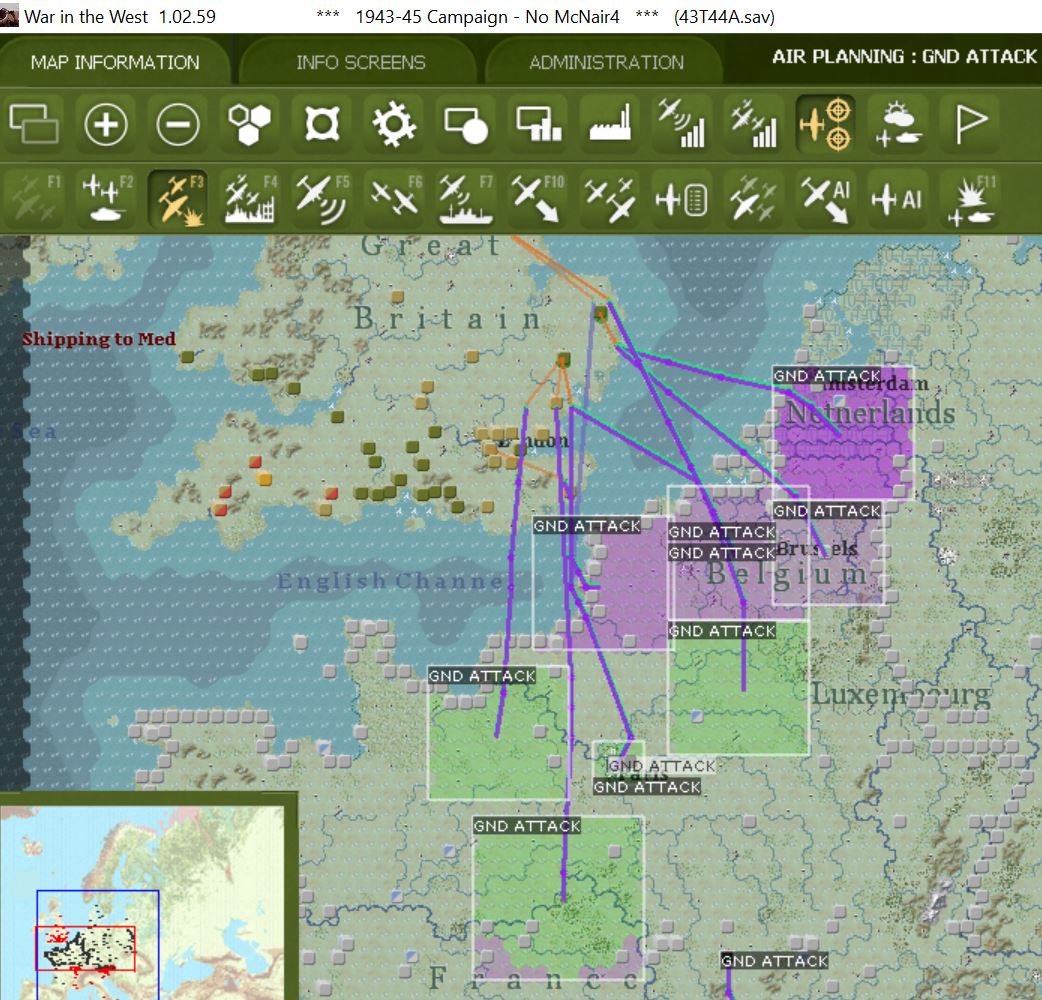The height and width of the screenshot is (1000, 1042).
Task: Zoom out with the minus icon
Action: (178, 124)
